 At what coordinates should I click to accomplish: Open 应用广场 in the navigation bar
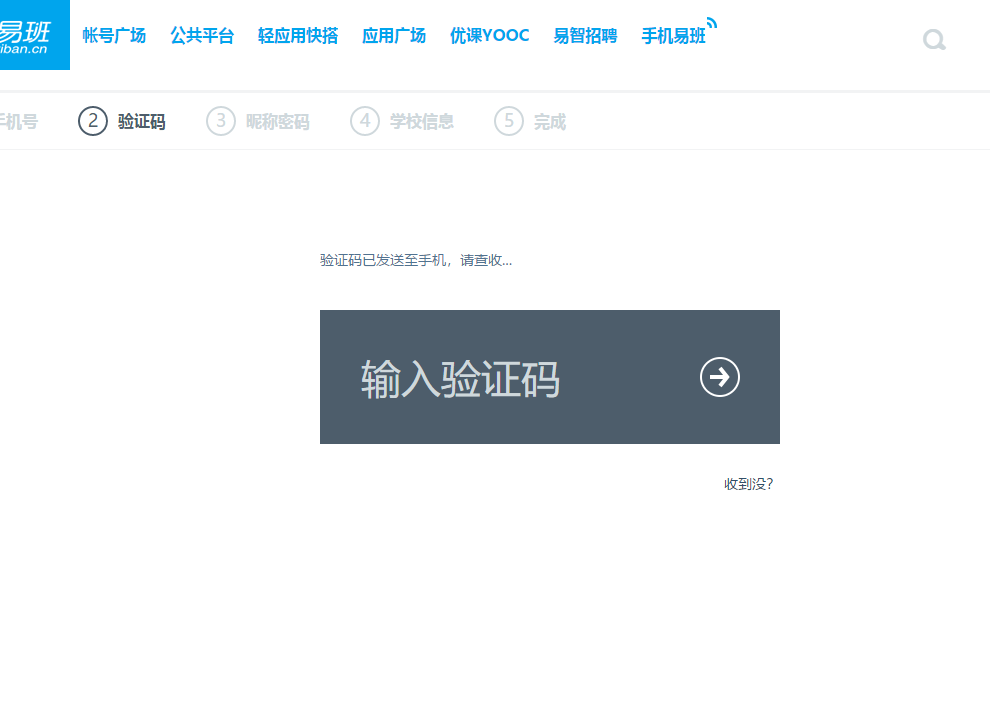pos(394,35)
